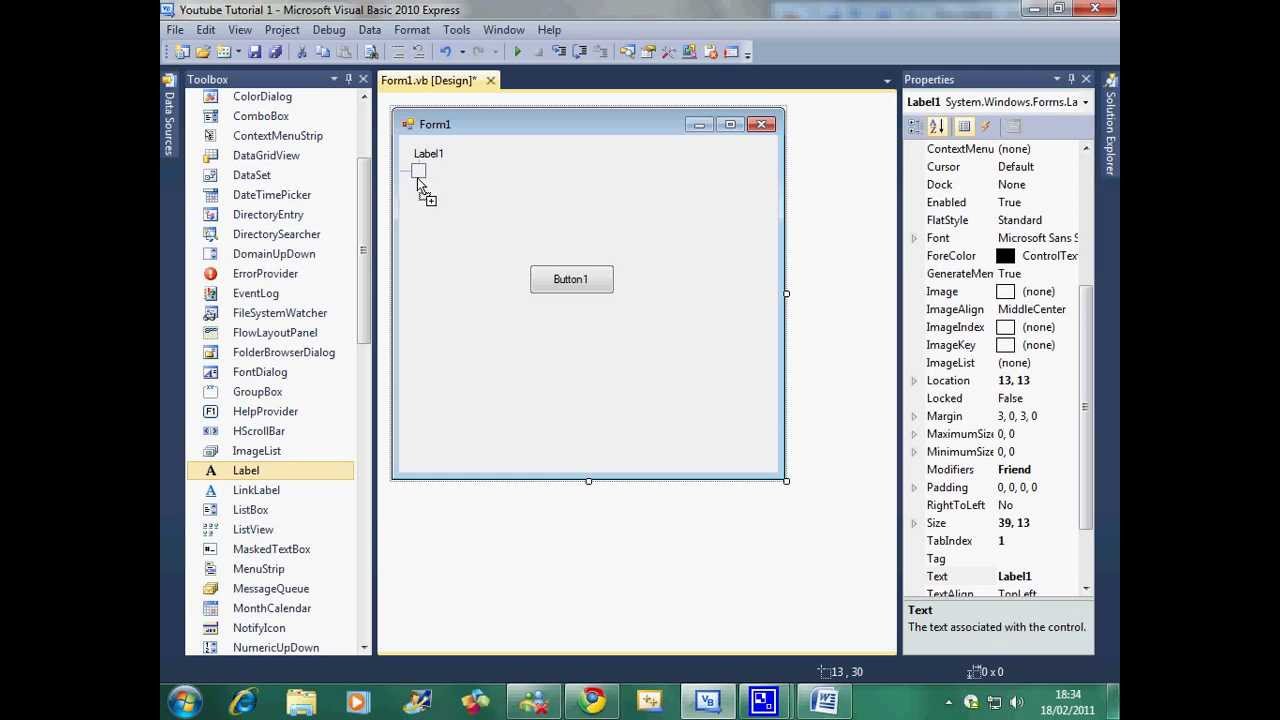This screenshot has height=720, width=1280.
Task: Click the Undo arrow toolbar icon
Action: [445, 52]
